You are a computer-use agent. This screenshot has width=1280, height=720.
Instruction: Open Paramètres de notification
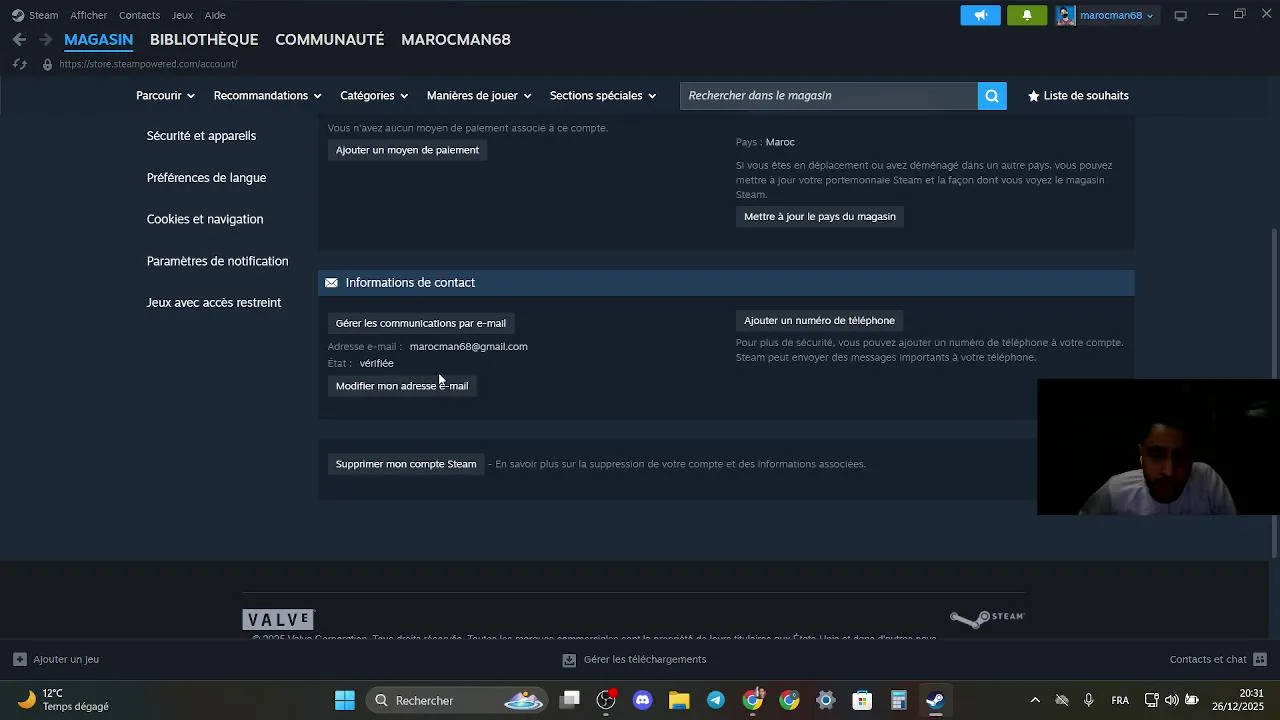[x=217, y=261]
